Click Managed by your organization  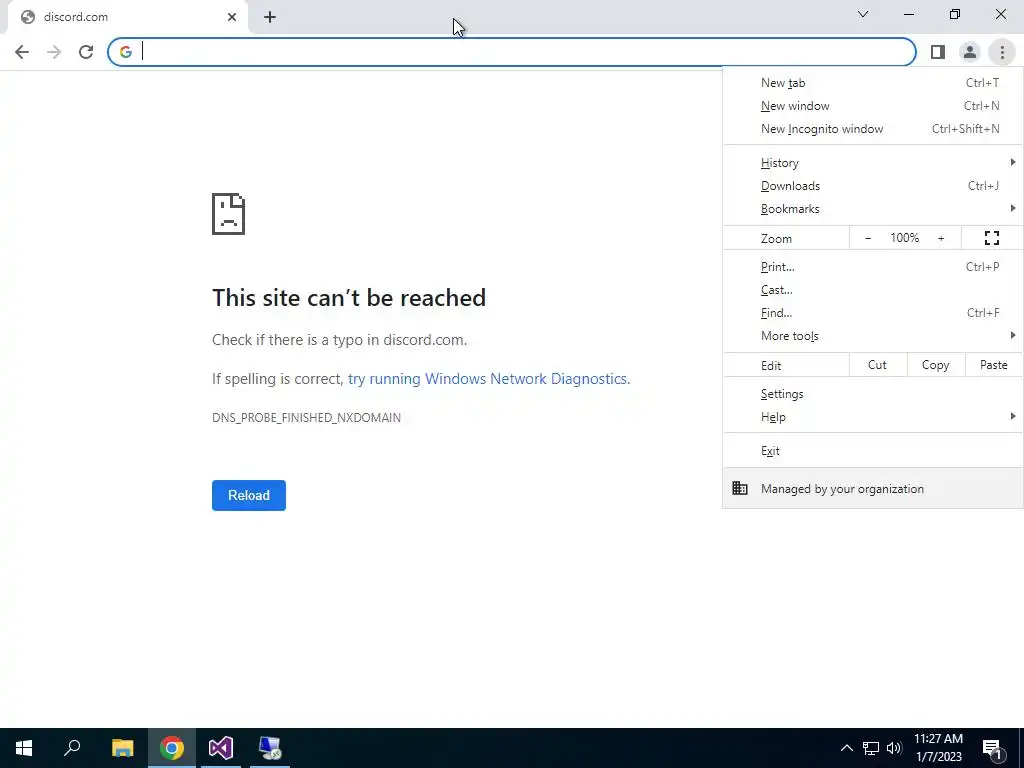[872, 488]
